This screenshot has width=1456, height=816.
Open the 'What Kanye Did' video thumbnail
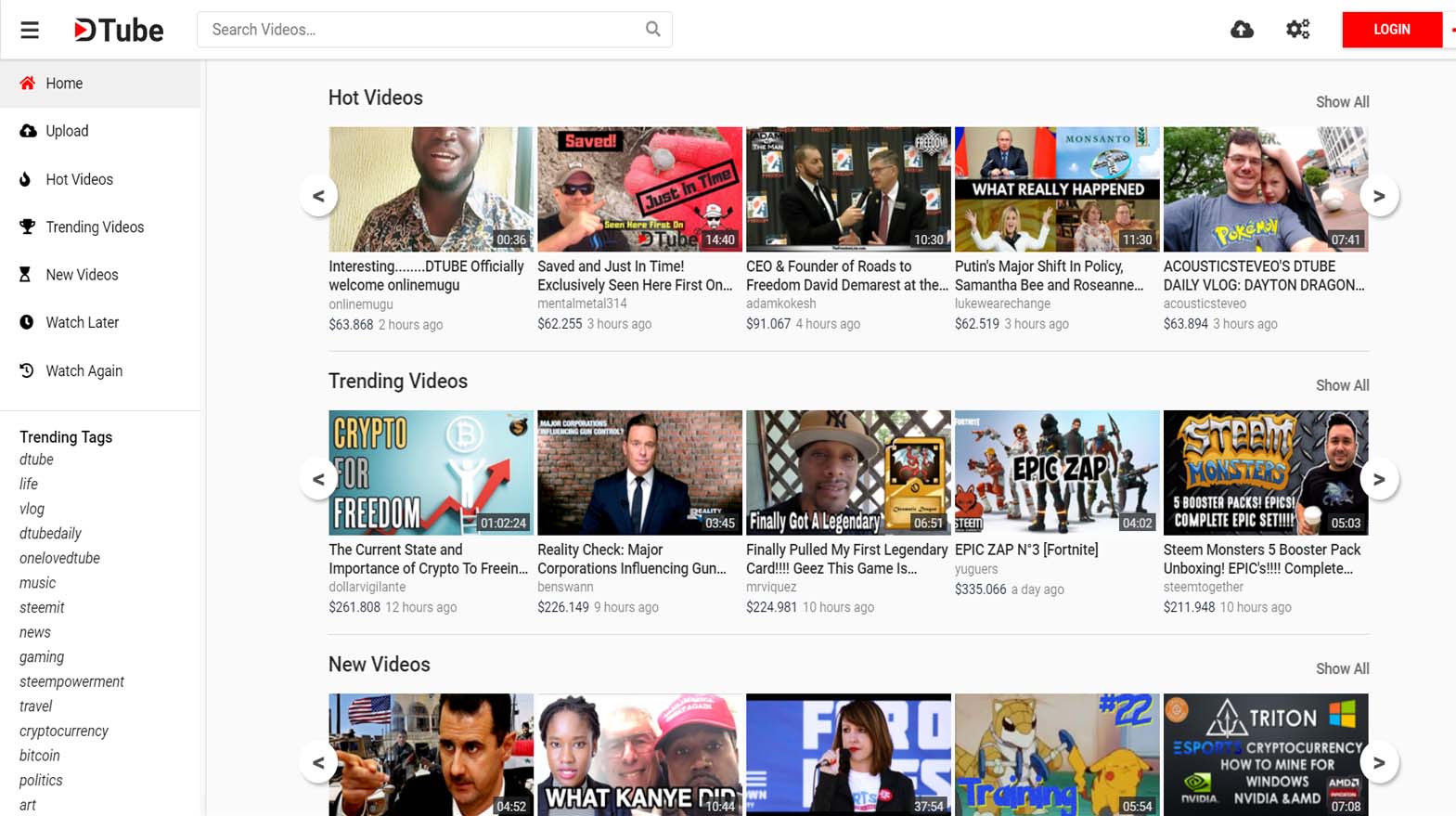(x=639, y=755)
